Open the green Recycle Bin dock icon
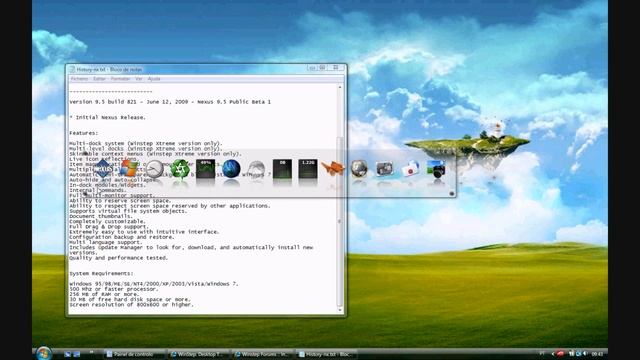Image resolution: width=640 pixels, height=360 pixels. tap(180, 169)
